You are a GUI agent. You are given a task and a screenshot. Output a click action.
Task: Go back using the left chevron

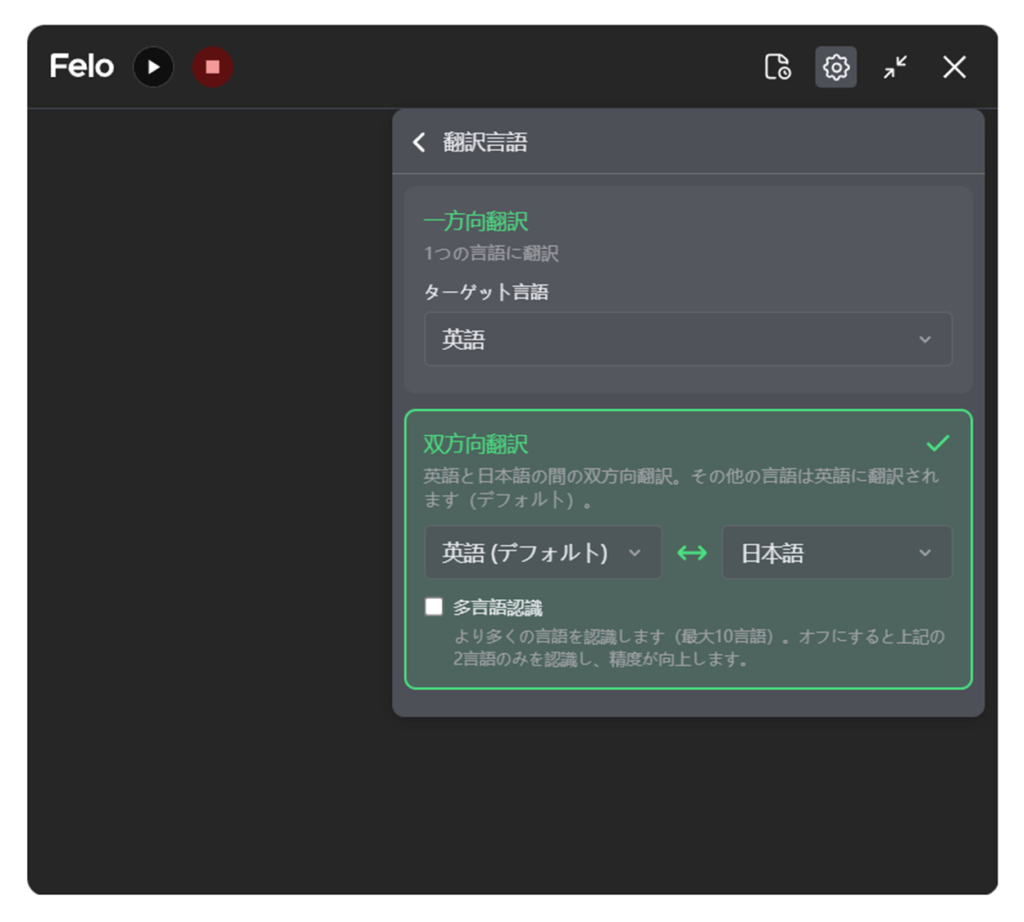[419, 142]
